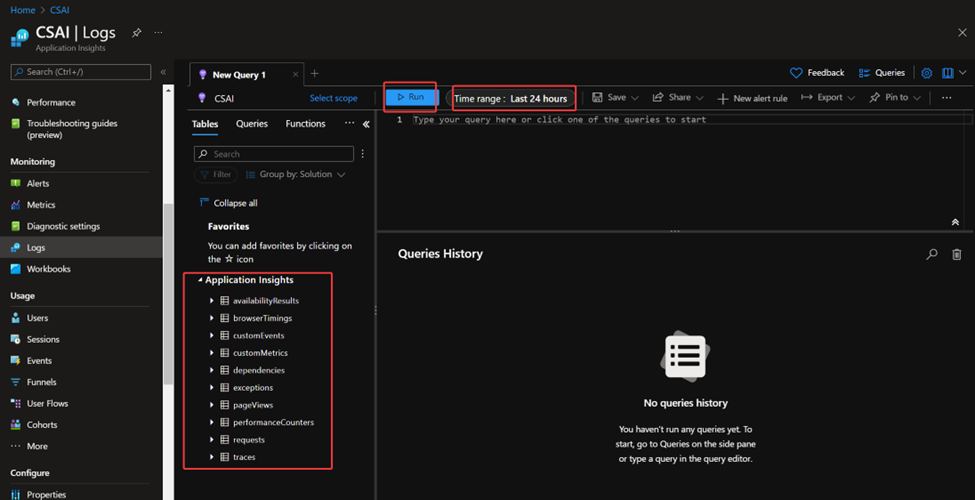Click Collapse all in the tables tree

coord(228,203)
